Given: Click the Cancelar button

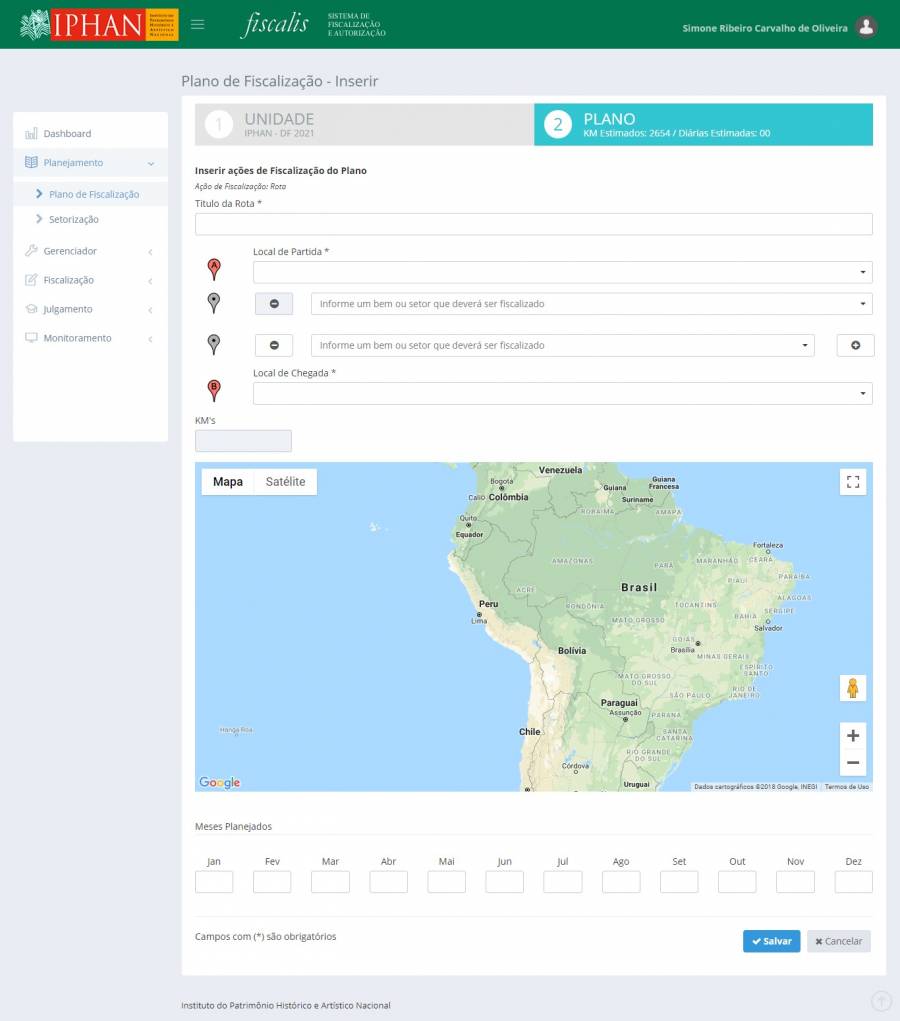Looking at the screenshot, I should 838,941.
